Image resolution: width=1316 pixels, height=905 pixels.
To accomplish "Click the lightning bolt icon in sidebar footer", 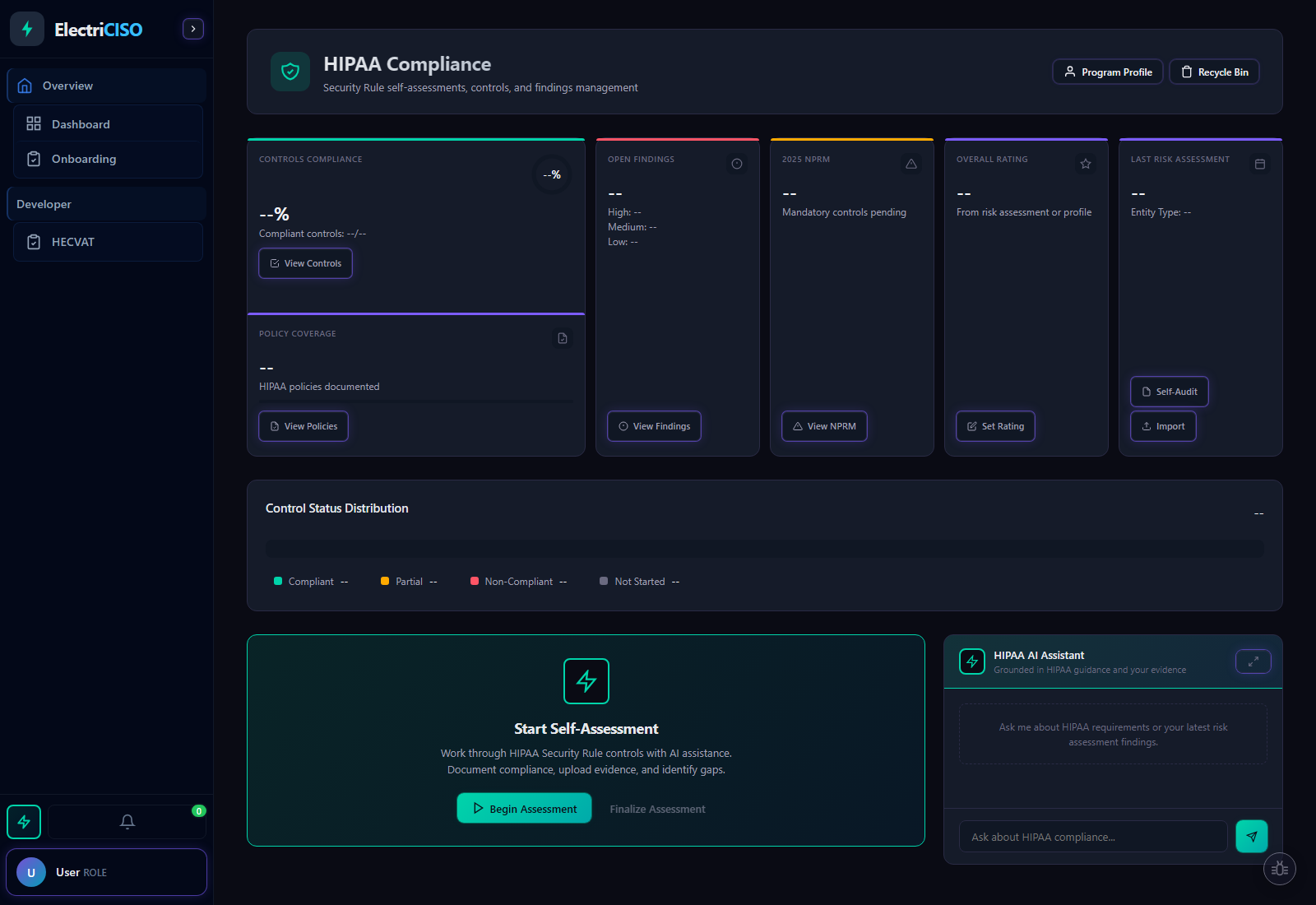I will pyautogui.click(x=24, y=822).
